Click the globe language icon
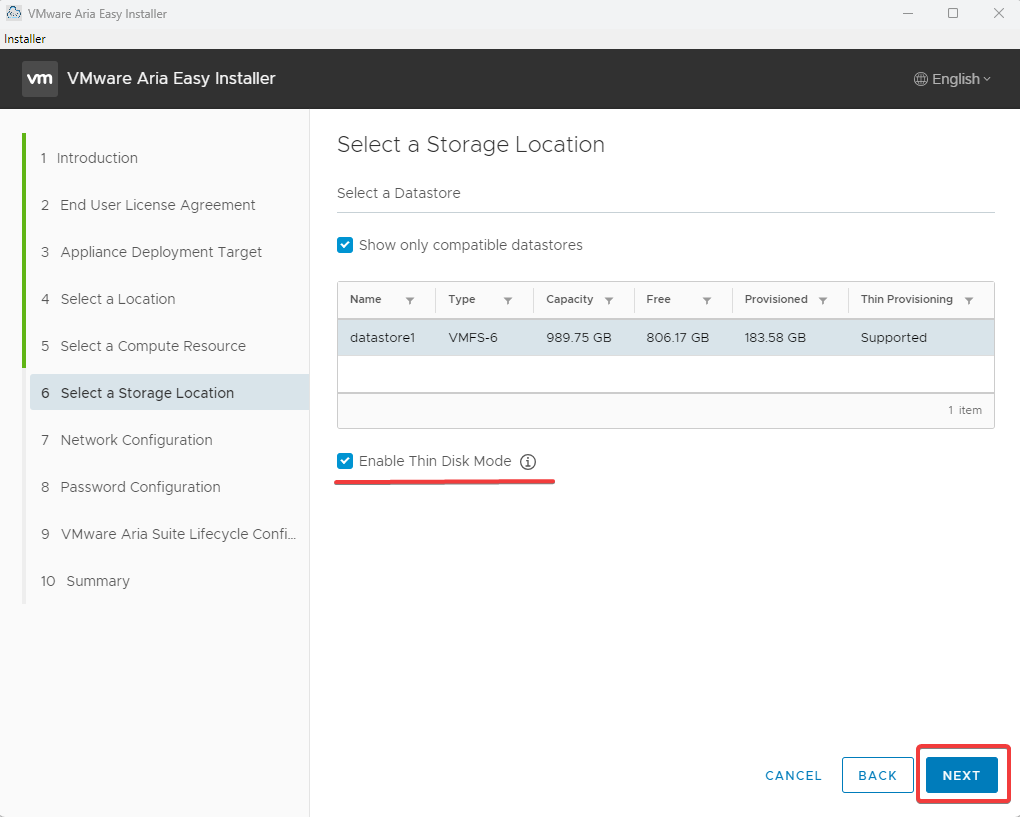The width and height of the screenshot is (1020, 817). [920, 79]
